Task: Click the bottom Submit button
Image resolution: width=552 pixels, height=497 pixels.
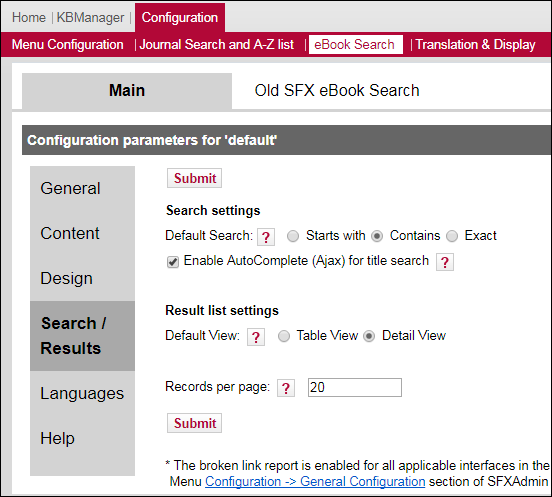Action: 194,423
